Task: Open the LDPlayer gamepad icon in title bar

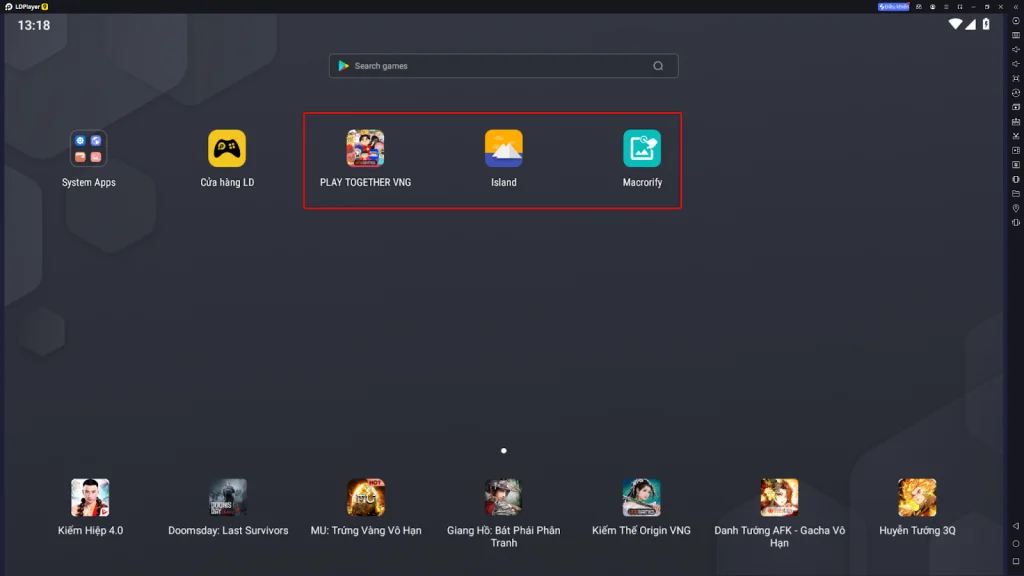Action: [919, 7]
